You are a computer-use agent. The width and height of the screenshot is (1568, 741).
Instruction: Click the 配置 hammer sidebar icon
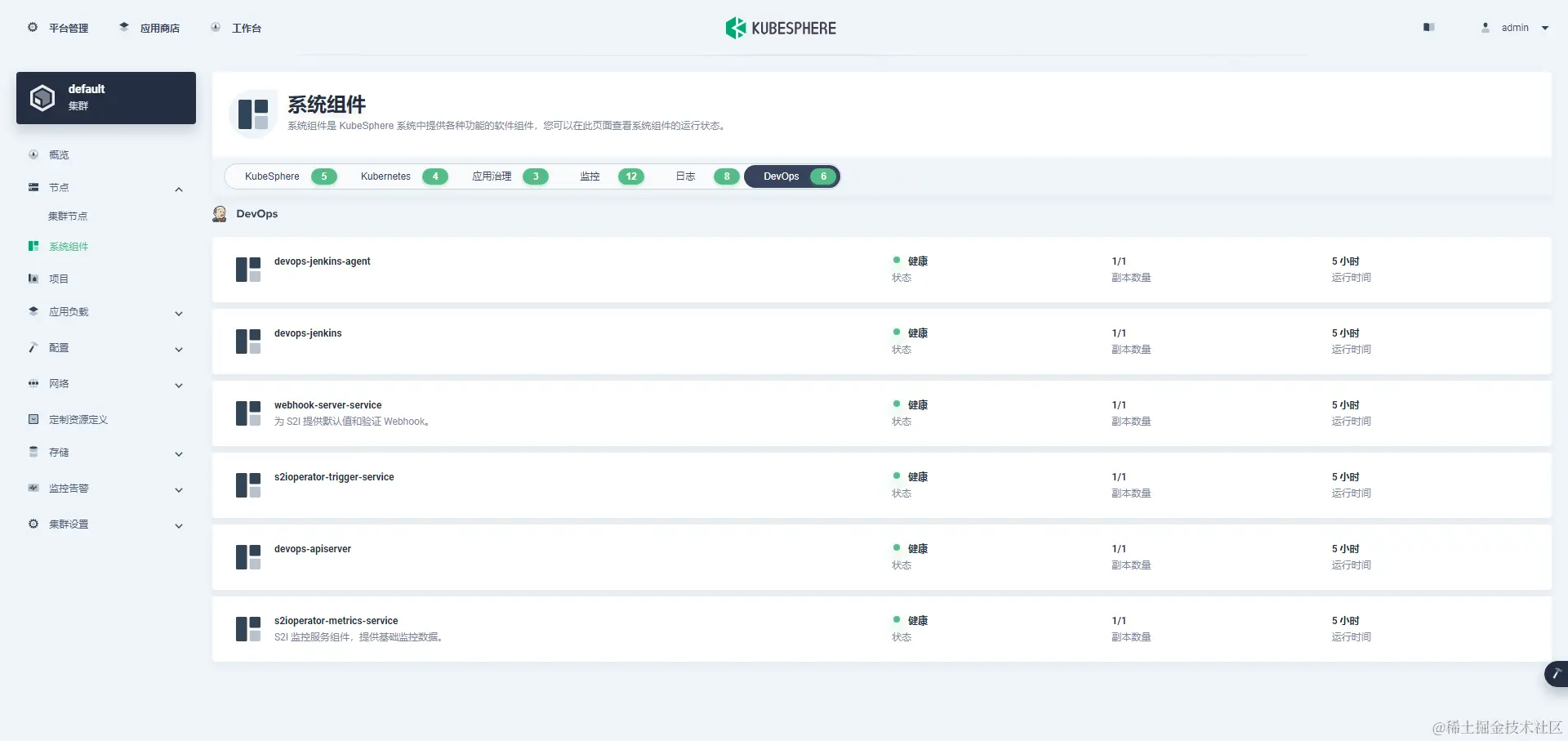coord(33,347)
